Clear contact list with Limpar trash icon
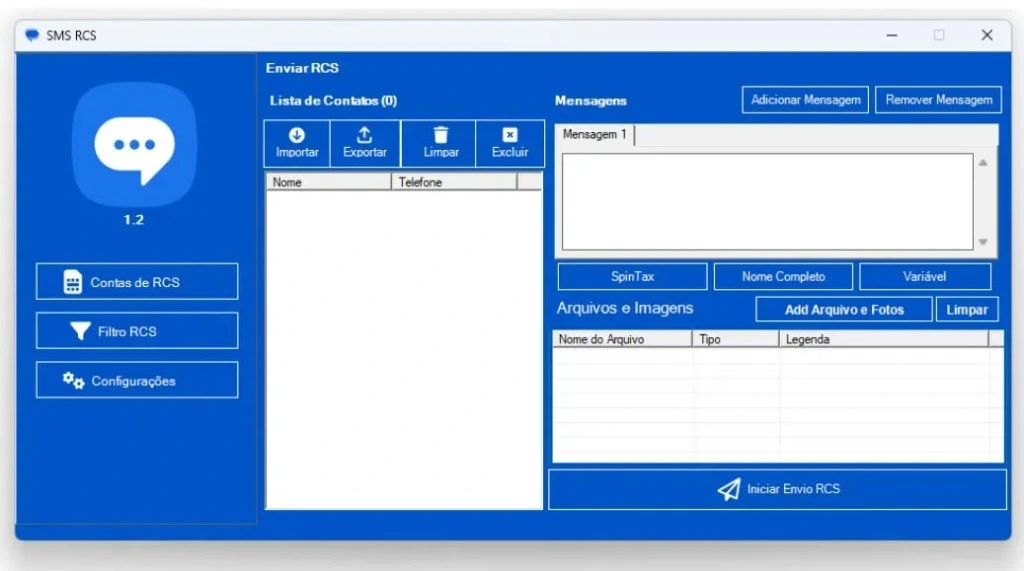This screenshot has width=1024, height=571. [x=438, y=143]
